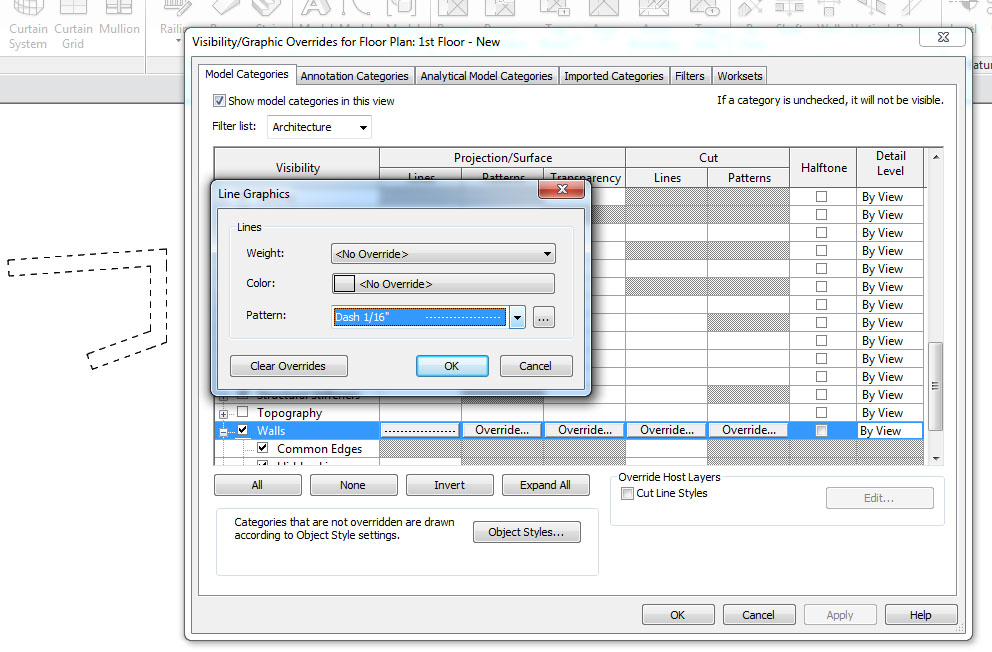
Task: Check the Topography visibility checkbox
Action: point(242,413)
